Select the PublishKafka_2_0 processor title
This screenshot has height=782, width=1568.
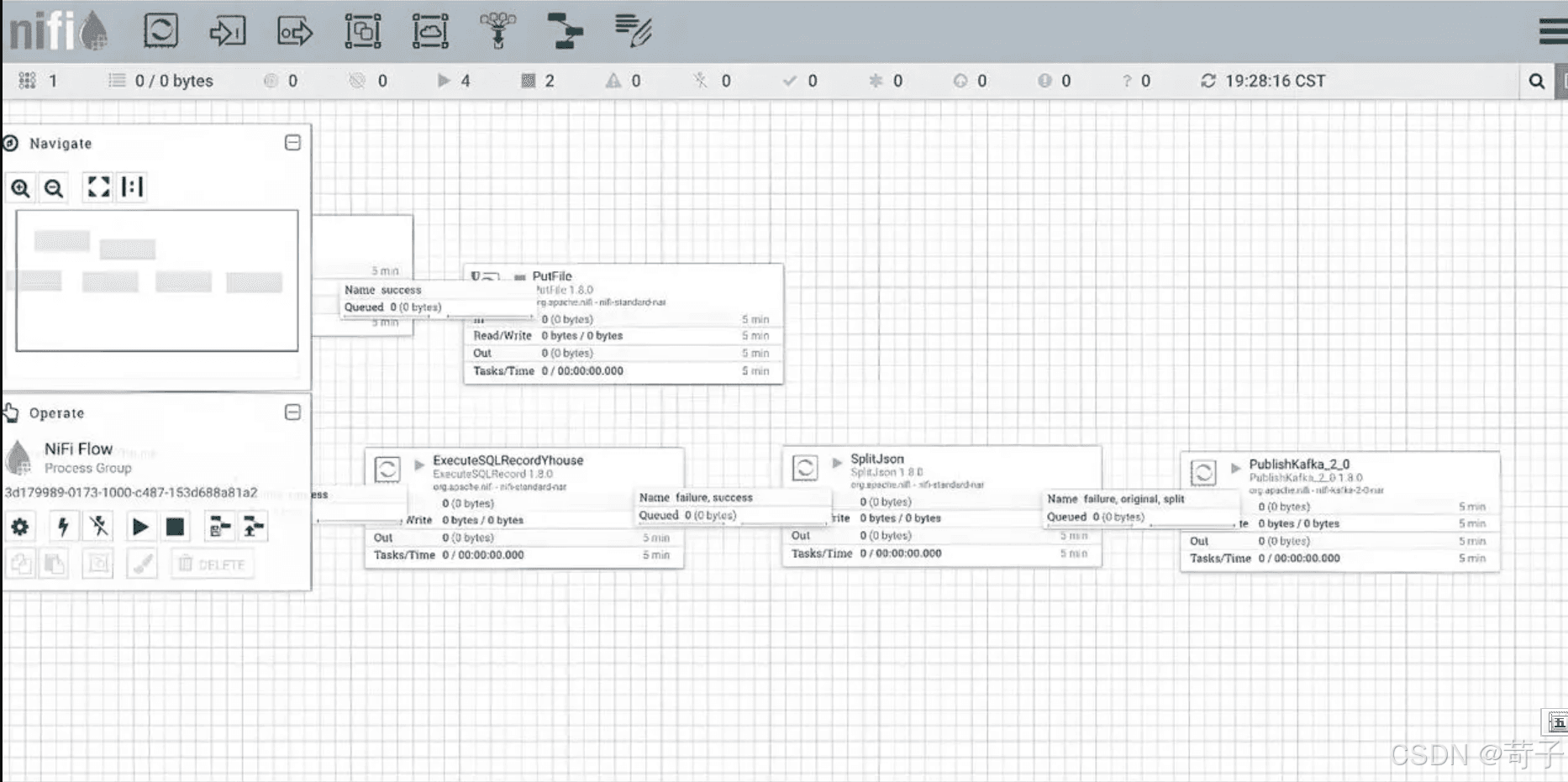pos(1299,464)
